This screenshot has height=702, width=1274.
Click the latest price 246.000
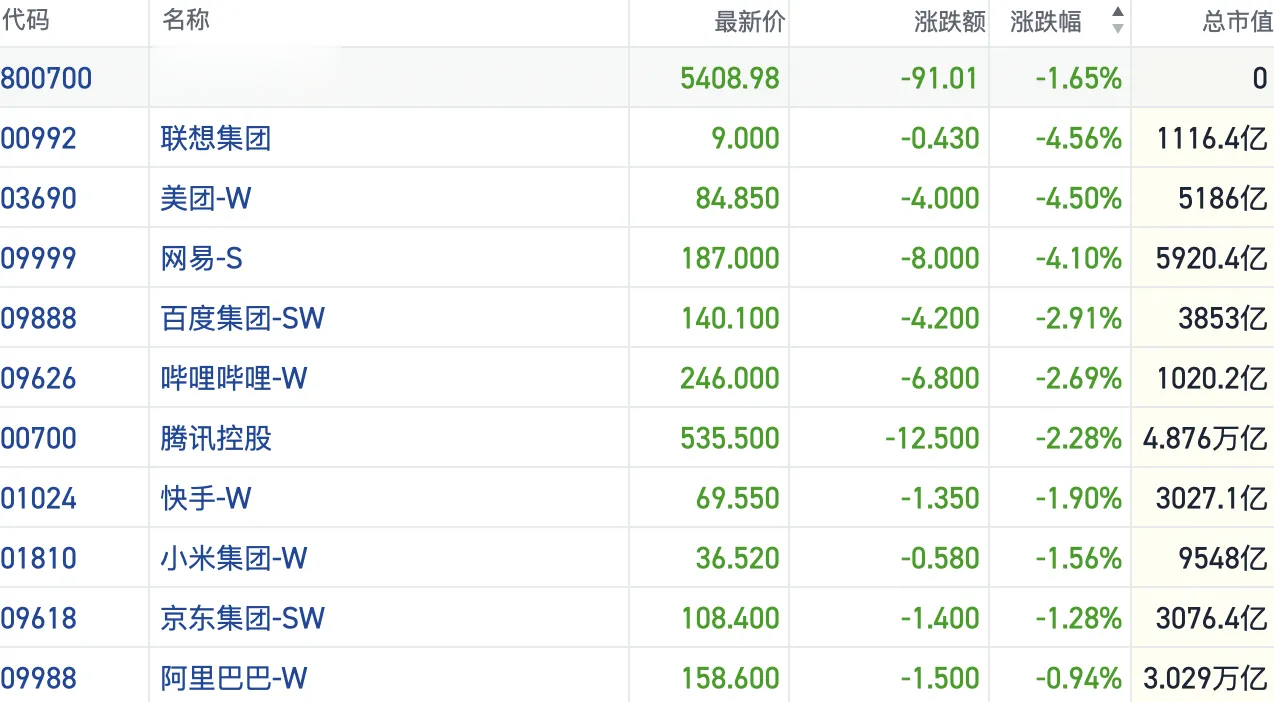click(730, 378)
